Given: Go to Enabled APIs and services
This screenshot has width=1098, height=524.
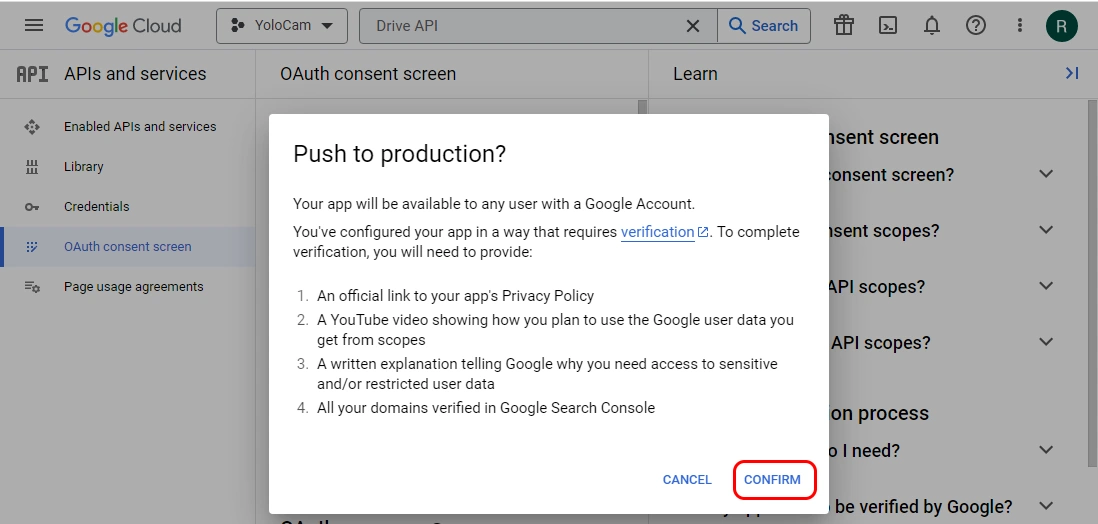Looking at the screenshot, I should [x=139, y=127].
